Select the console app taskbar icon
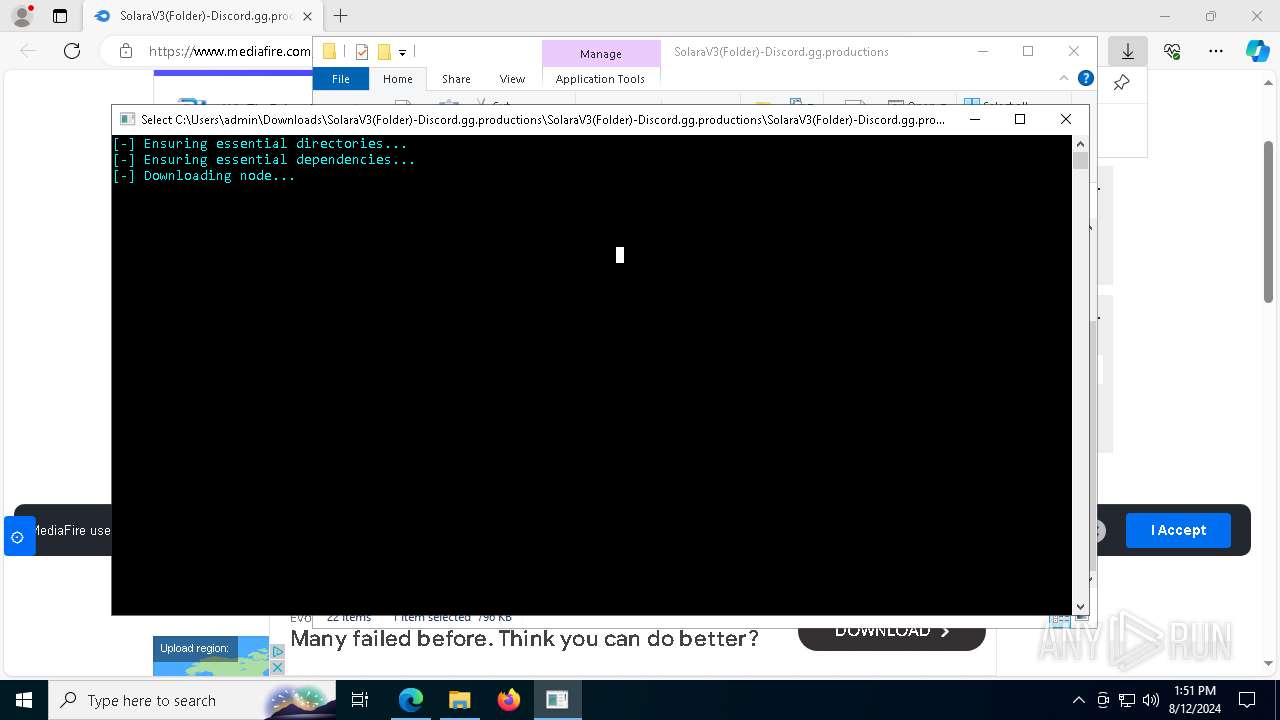Image resolution: width=1280 pixels, height=720 pixels. [557, 700]
